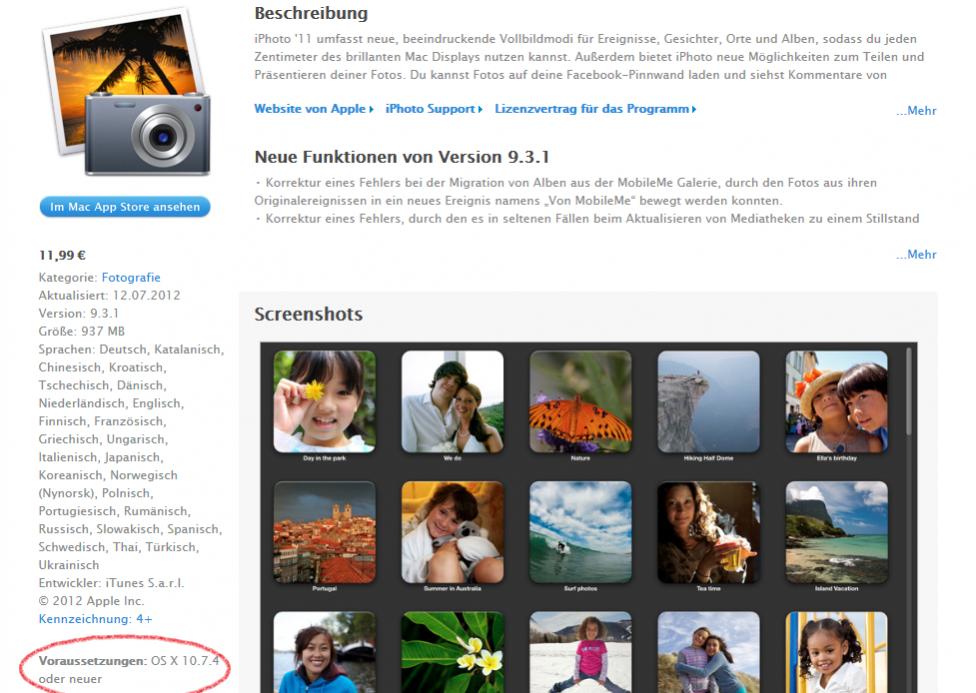Select the Island Vacation thumbnail
Screen dimensions: 976x693
click(837, 532)
